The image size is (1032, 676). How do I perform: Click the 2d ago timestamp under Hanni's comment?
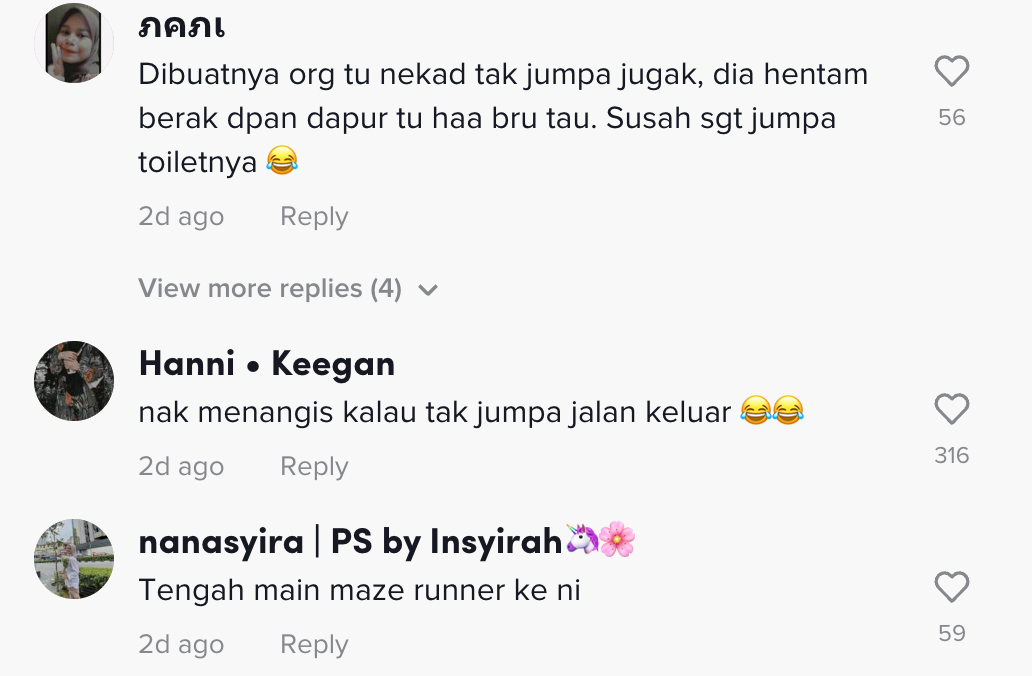[x=181, y=467]
